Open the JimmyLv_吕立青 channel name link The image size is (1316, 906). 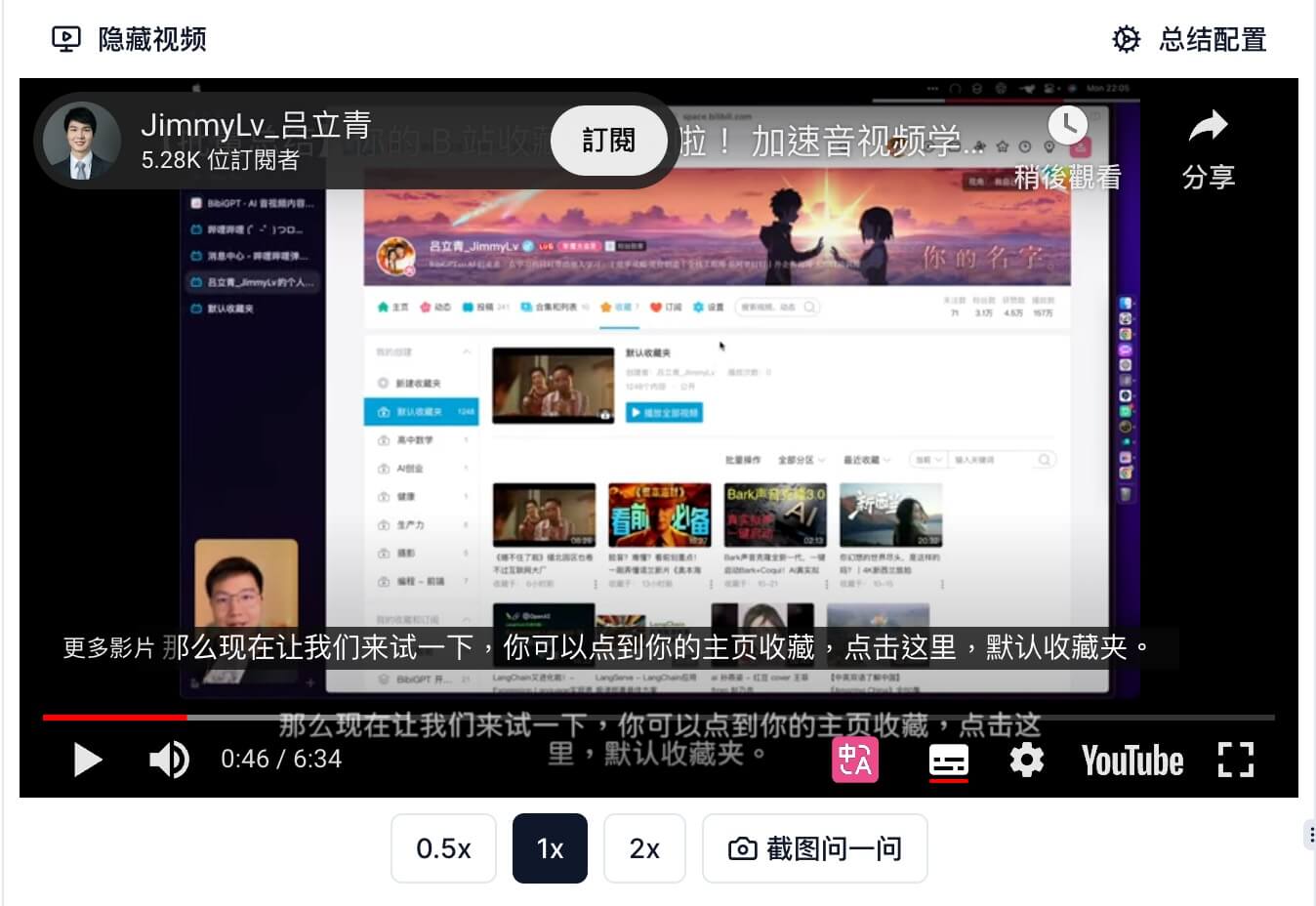256,125
